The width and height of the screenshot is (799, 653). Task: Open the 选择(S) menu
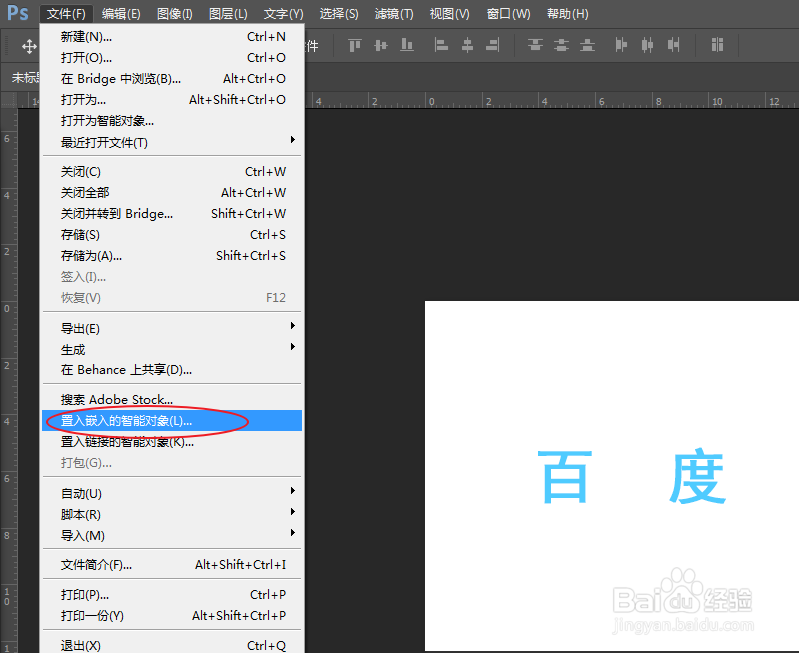point(339,14)
